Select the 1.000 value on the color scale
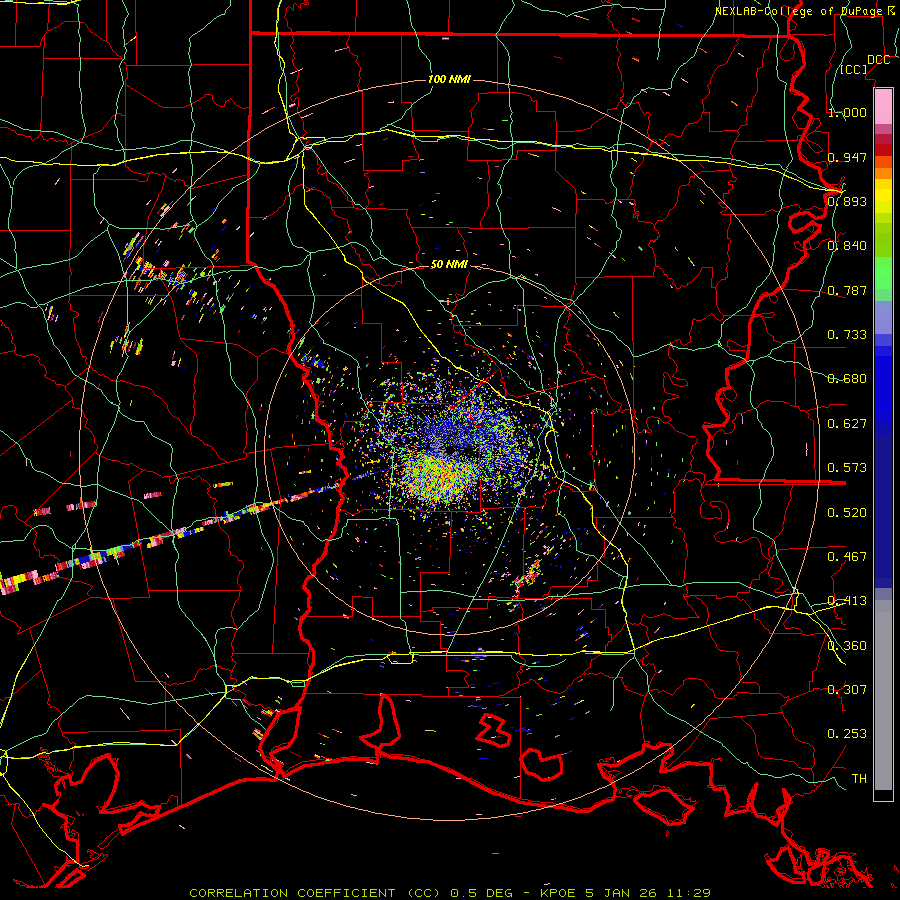This screenshot has width=900, height=900. click(847, 112)
